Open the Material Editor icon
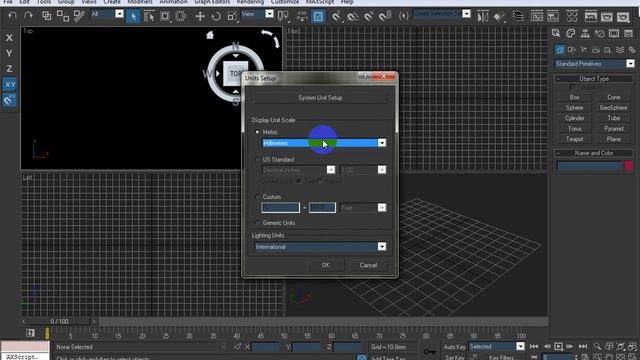This screenshot has width=640, height=360. pyautogui.click(x=572, y=16)
